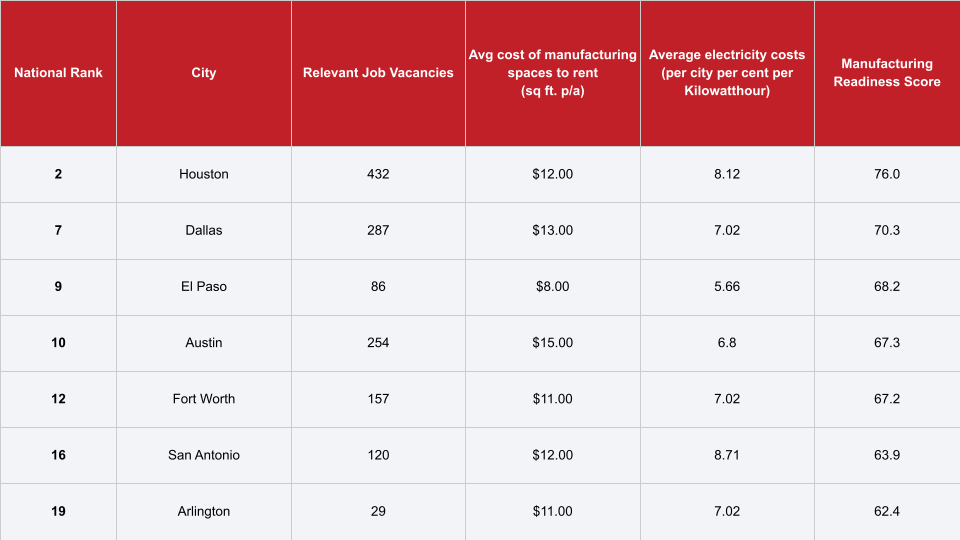Select the Manufacturing Readiness Score header
This screenshot has height=540, width=960.
point(887,73)
